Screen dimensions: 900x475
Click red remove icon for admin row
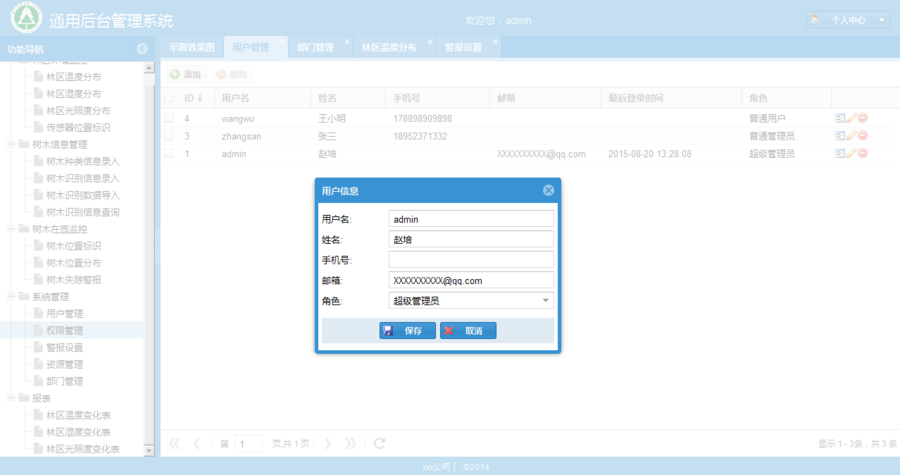point(863,153)
